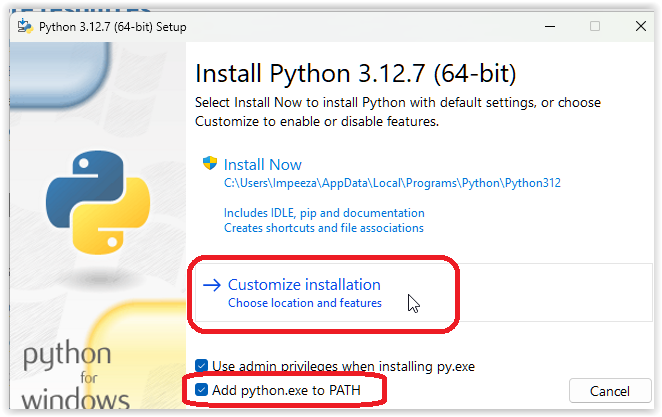Click 'Includes IDLE, pip and documentation' text
The width and height of the screenshot is (662, 417).
tap(324, 213)
